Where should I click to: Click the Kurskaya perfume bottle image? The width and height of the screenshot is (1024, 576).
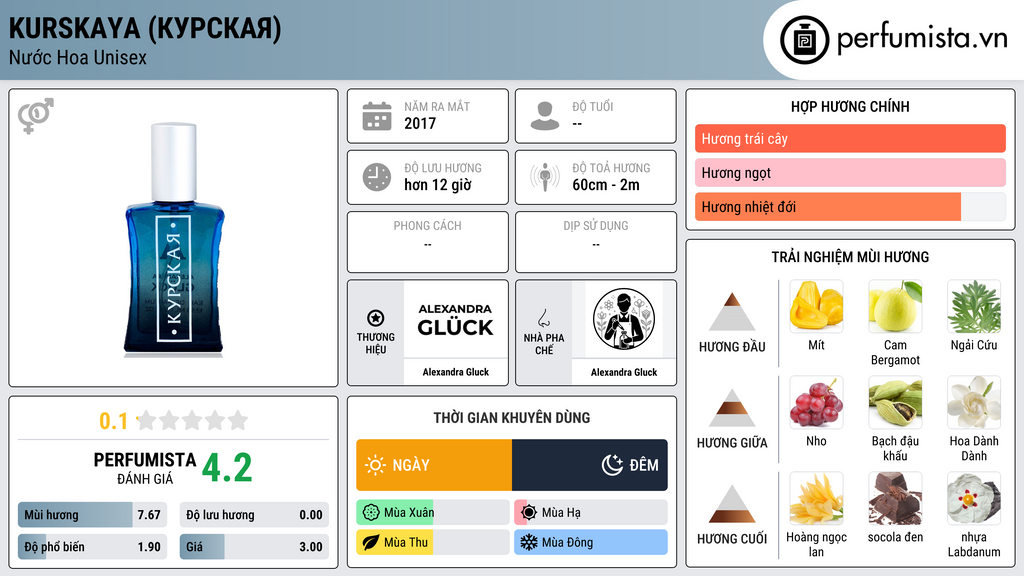(x=174, y=240)
